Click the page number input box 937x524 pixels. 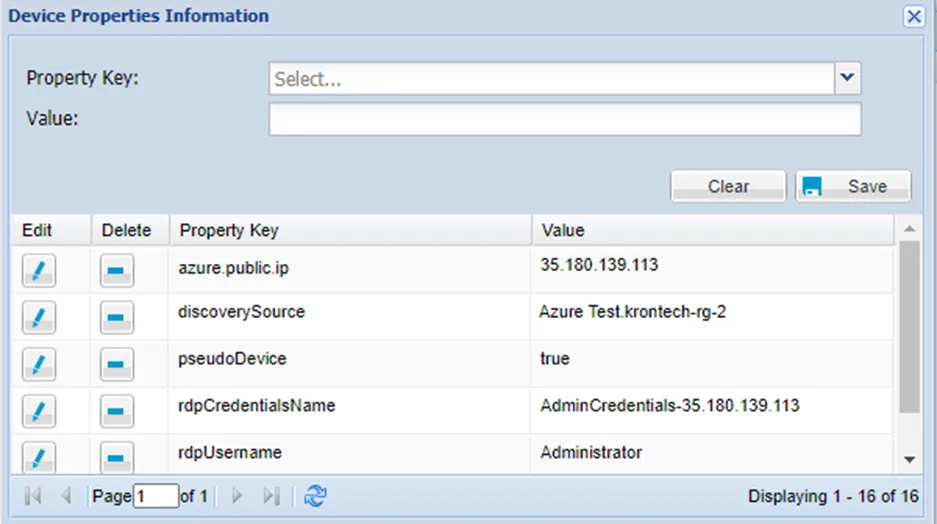click(x=155, y=496)
